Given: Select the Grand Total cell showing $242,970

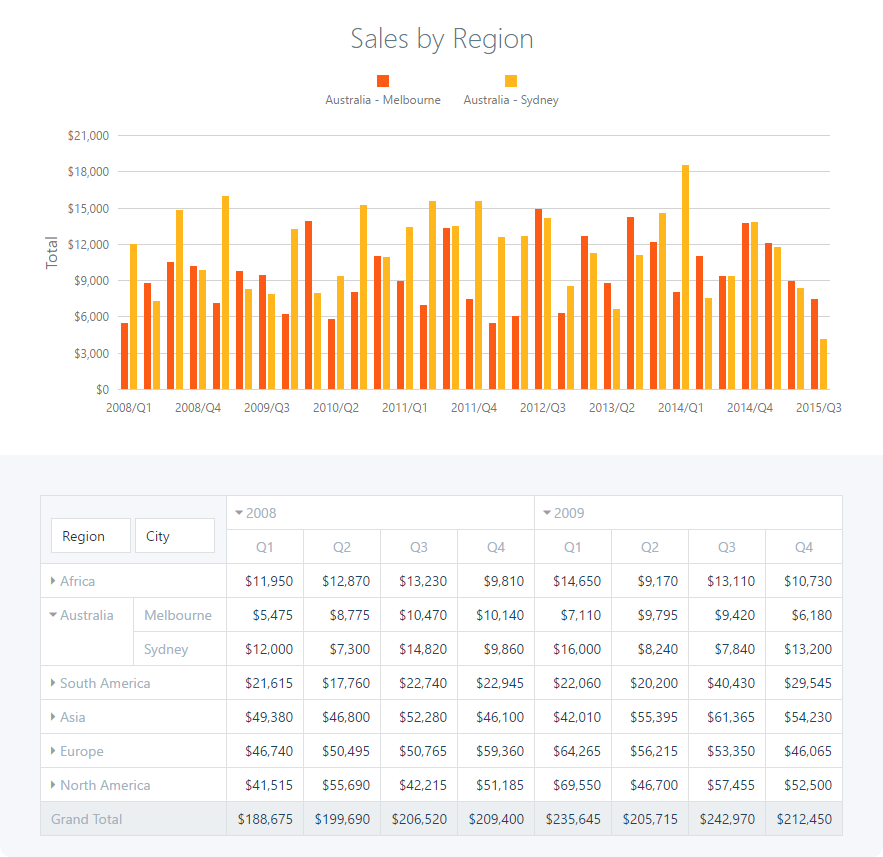Looking at the screenshot, I should [726, 819].
